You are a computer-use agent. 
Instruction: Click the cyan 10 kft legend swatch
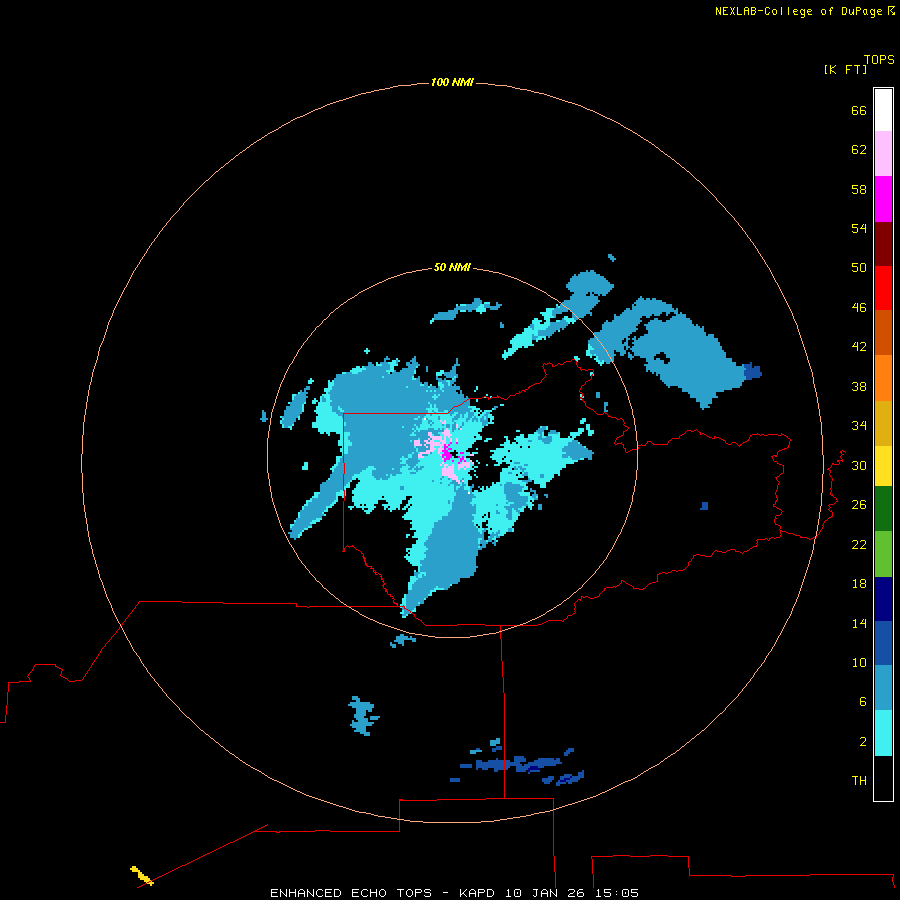coord(883,733)
